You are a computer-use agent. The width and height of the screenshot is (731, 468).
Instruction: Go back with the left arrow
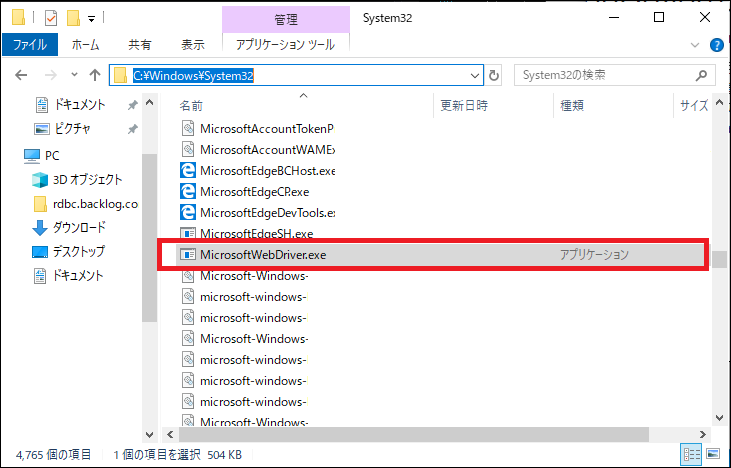coord(21,75)
